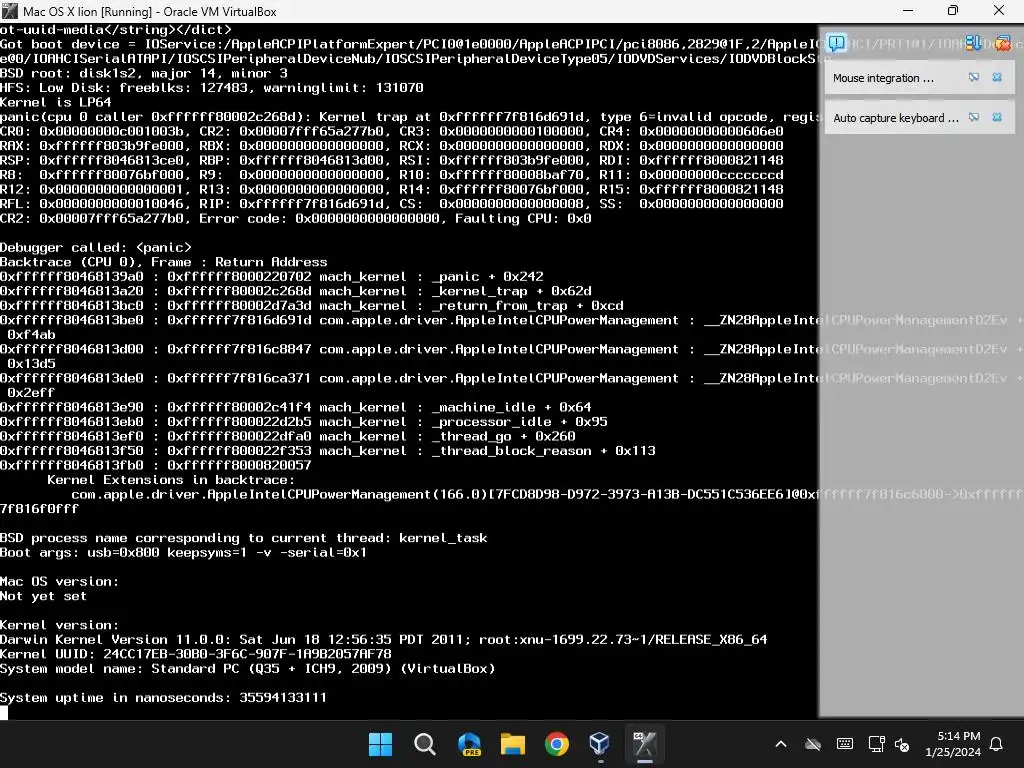Click 'Kernel Extensions in backtrace:' heading
This screenshot has height=768, width=1024.
(171, 480)
